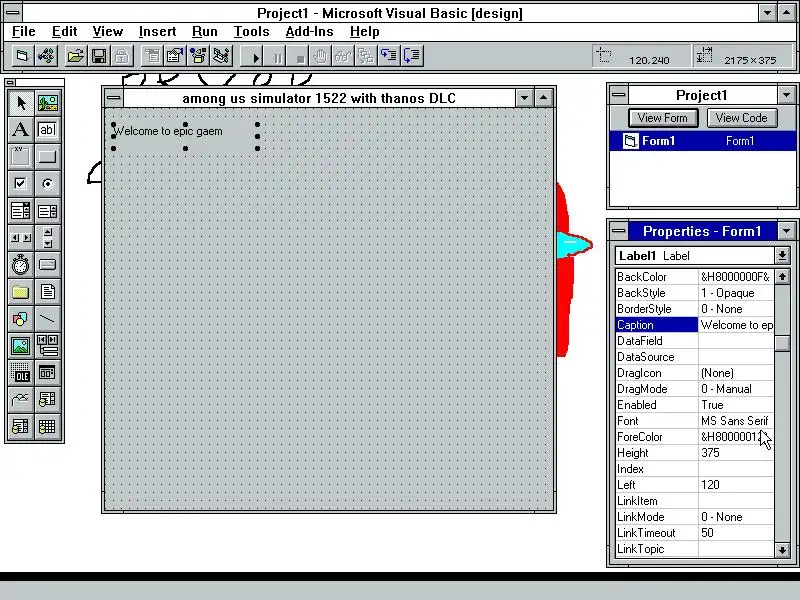Open the Run menu
800x600 pixels.
tap(205, 32)
